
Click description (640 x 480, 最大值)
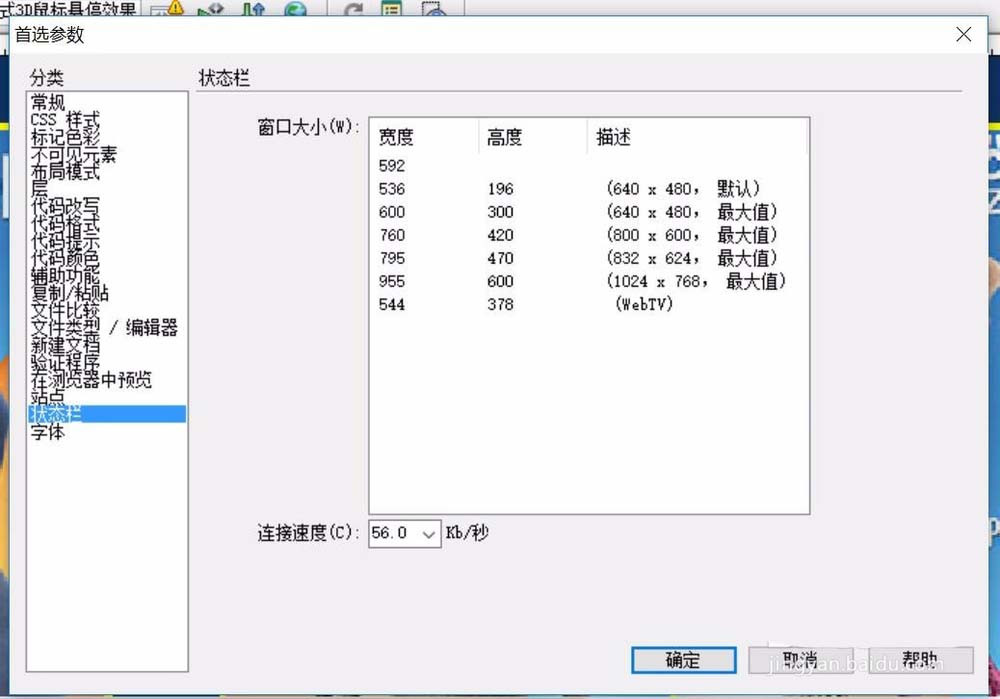click(692, 212)
